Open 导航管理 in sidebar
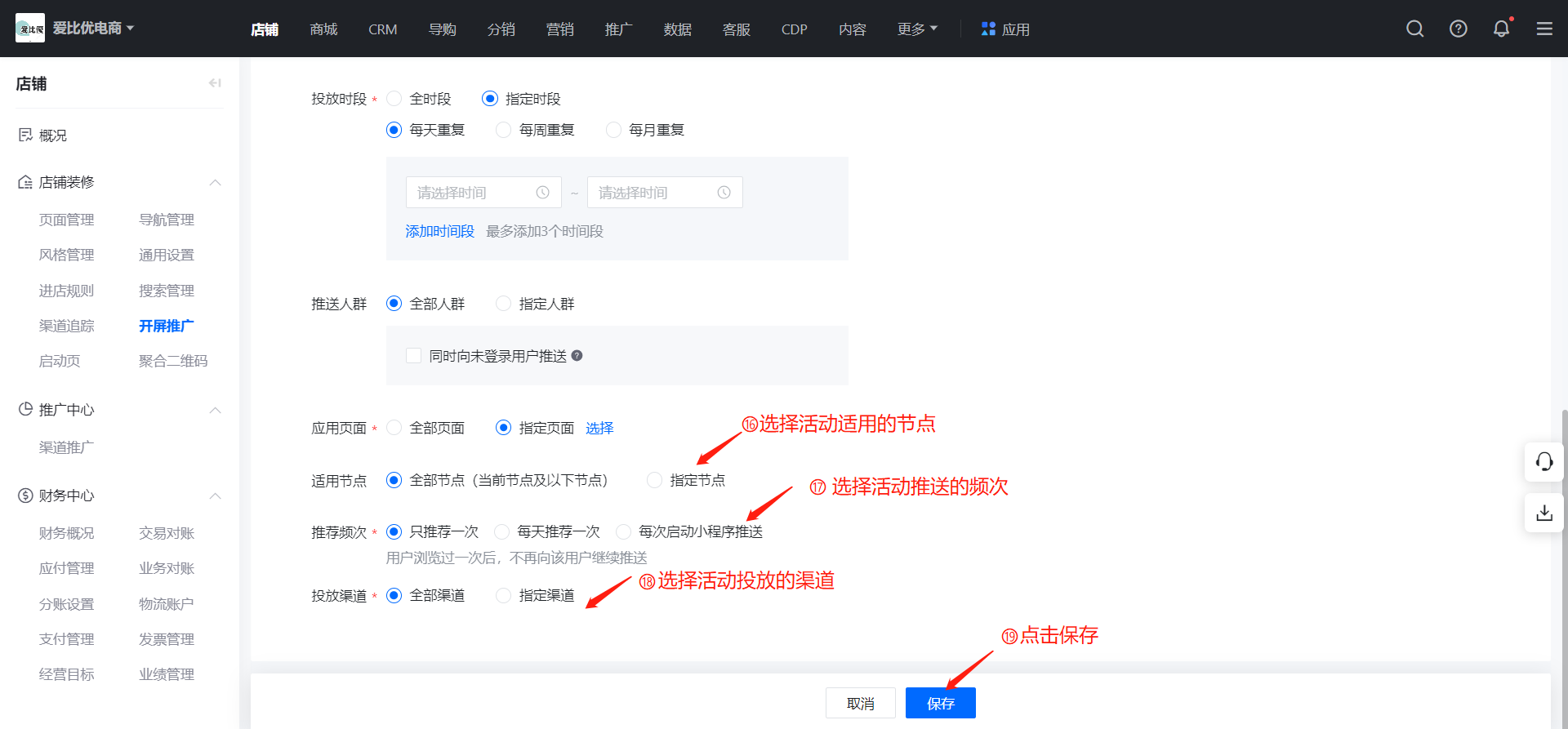This screenshot has height=729, width=1568. (x=166, y=220)
